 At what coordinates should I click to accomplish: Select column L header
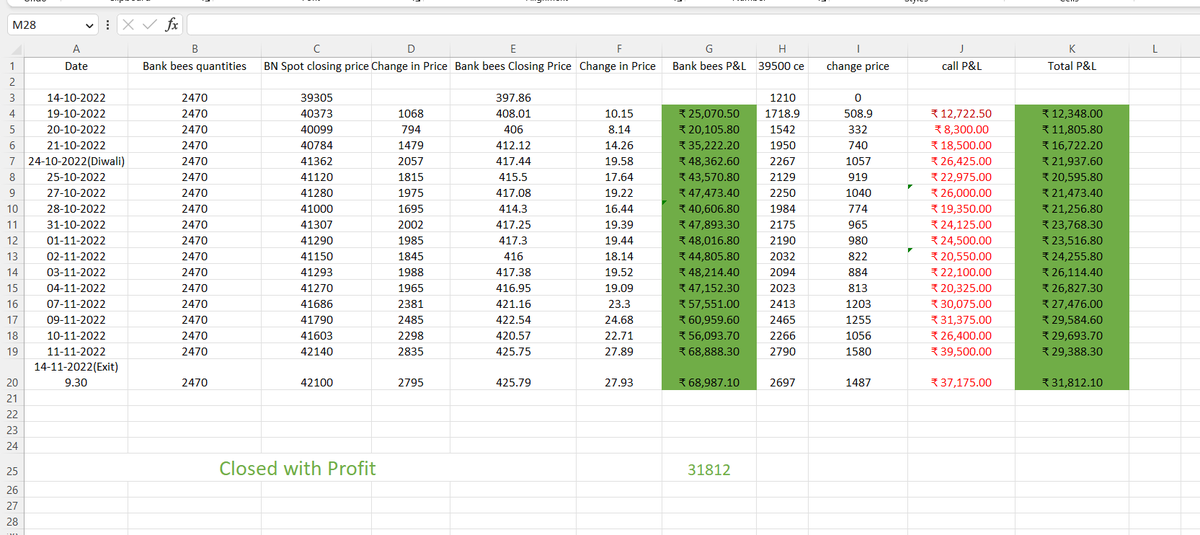tap(1154, 47)
